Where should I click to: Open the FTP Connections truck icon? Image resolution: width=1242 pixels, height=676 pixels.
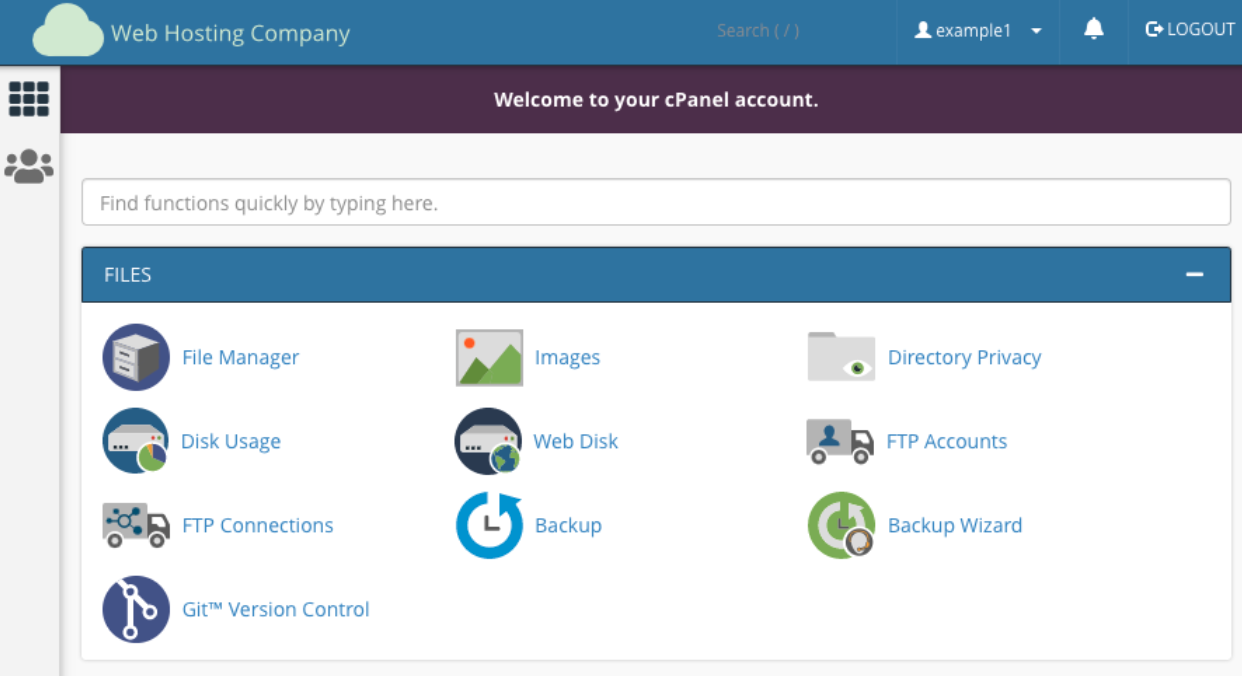tap(136, 525)
